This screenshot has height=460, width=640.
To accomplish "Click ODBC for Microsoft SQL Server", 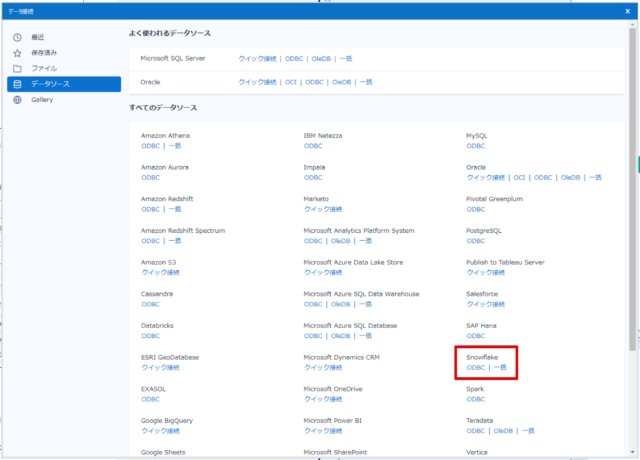I will click(x=294, y=59).
